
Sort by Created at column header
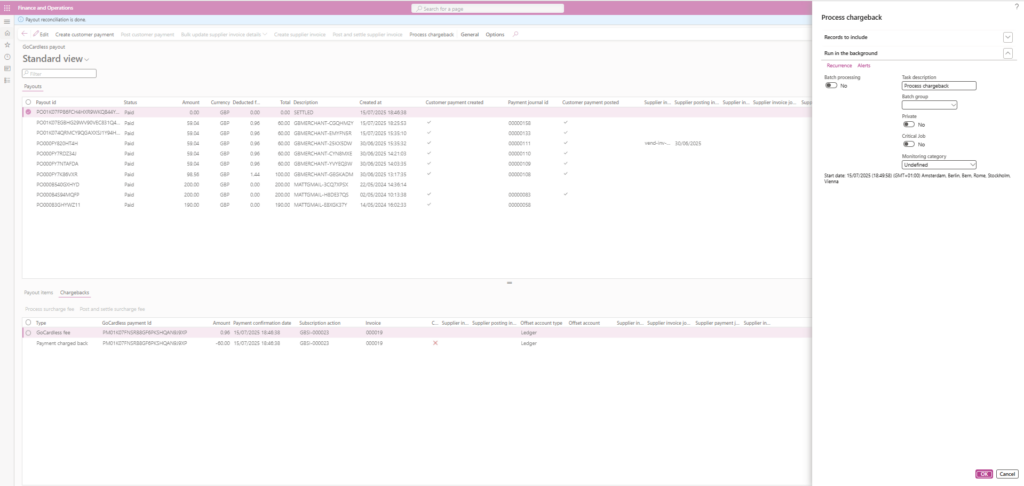371,103
